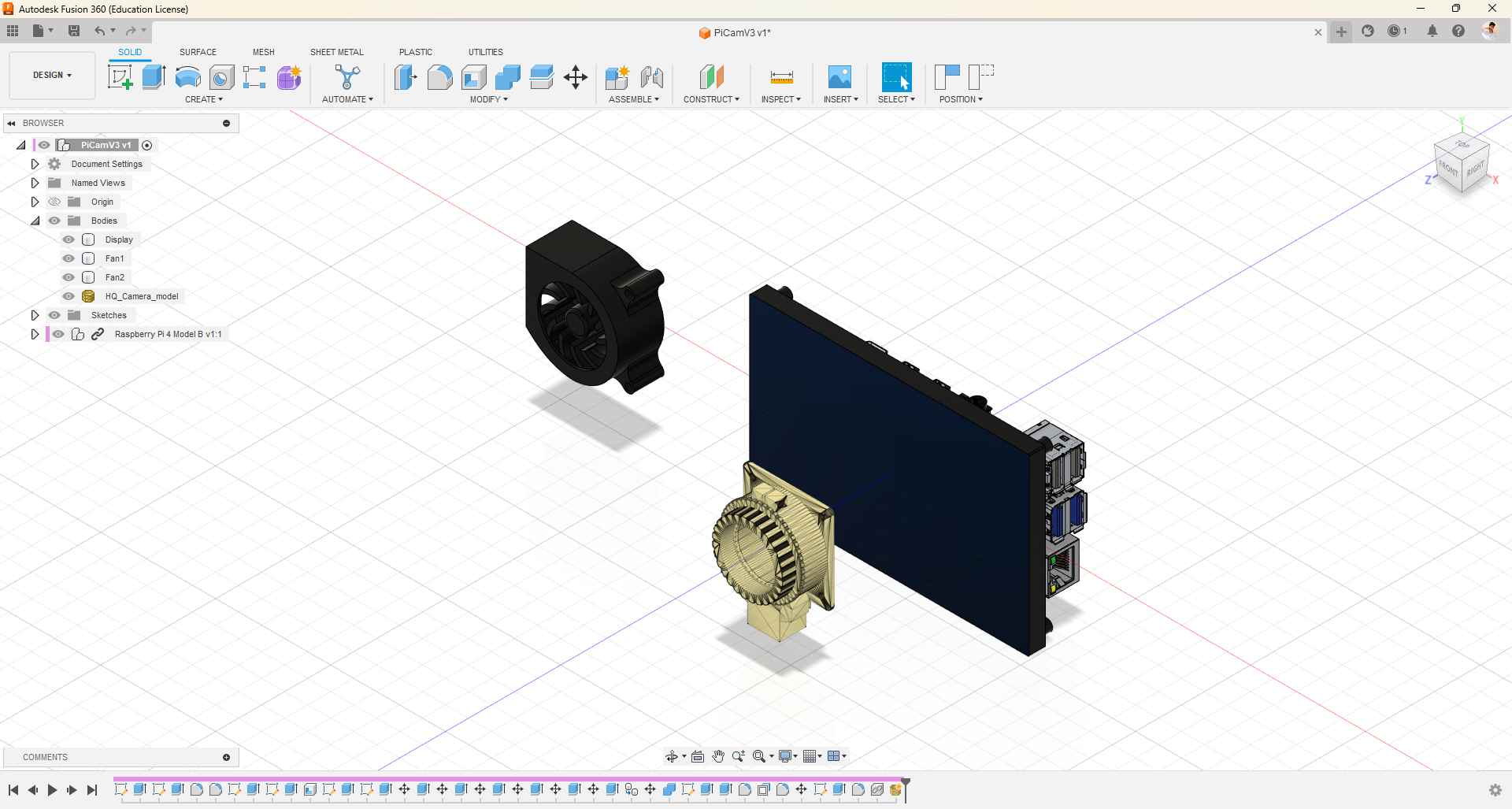Select the Offset Plane construct tool
This screenshot has width=1512, height=809.
coord(711,77)
